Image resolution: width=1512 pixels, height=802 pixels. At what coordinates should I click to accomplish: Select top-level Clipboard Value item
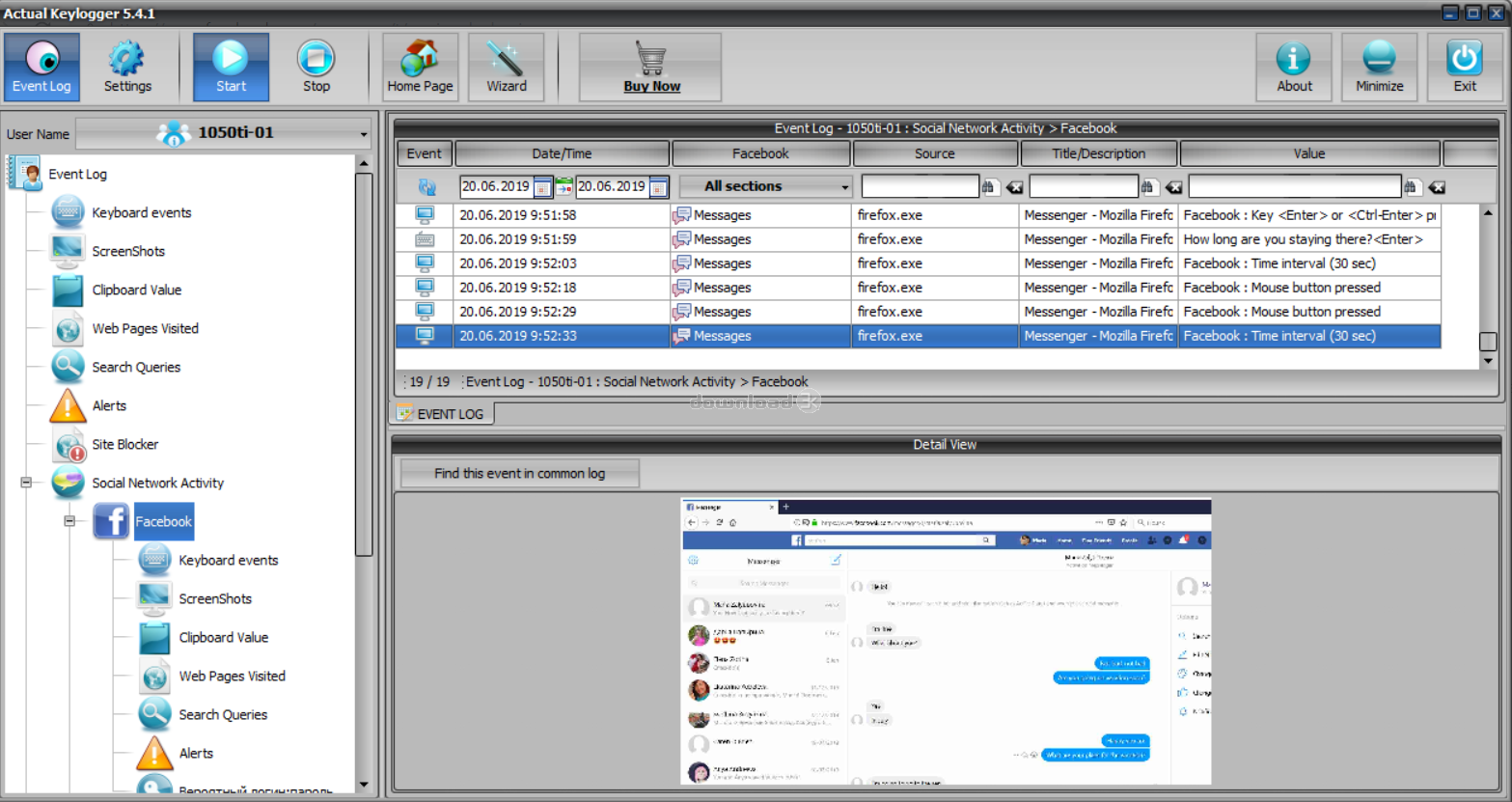[x=136, y=290]
